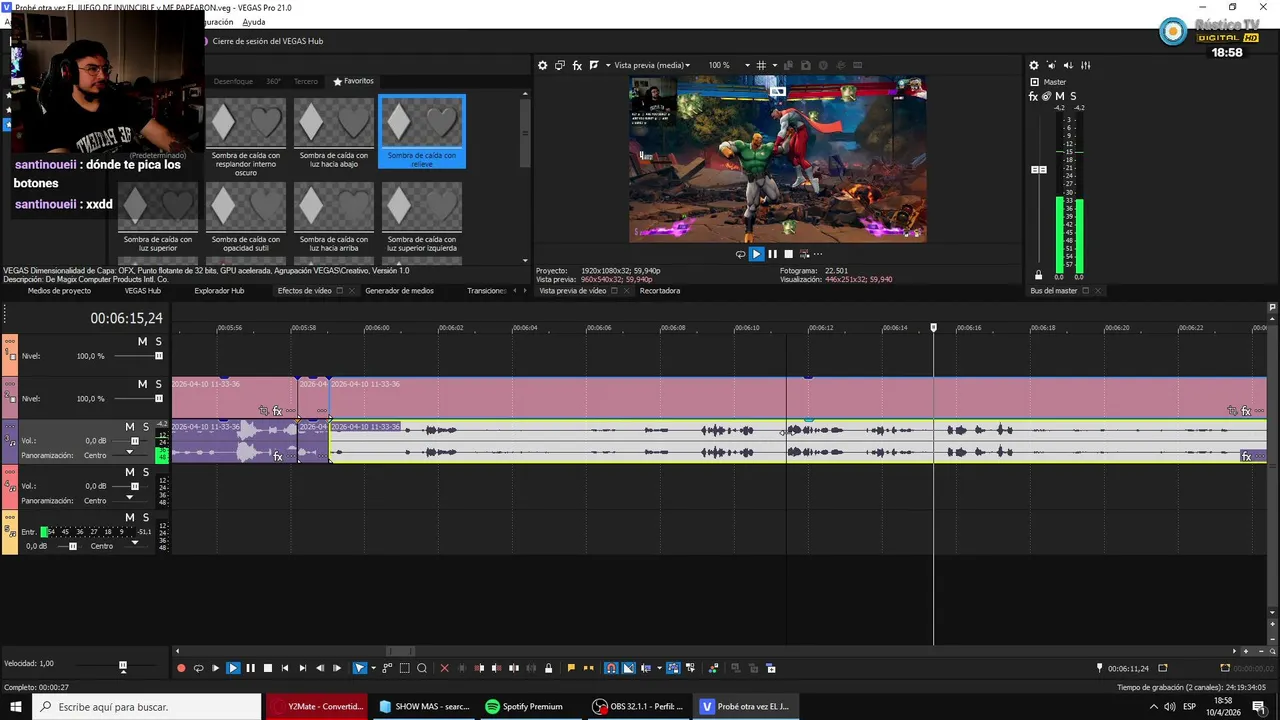Toggle Lock Envelopes to Events button
1280x720 pixels.
(673, 668)
